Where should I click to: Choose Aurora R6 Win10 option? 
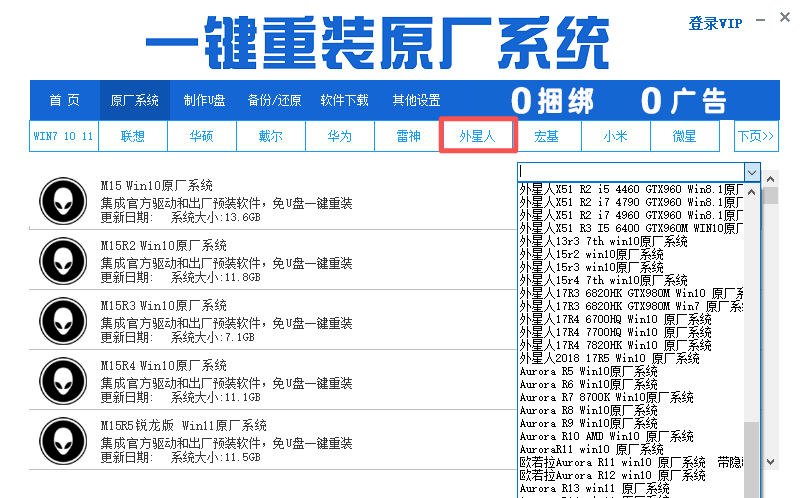[x=631, y=384]
